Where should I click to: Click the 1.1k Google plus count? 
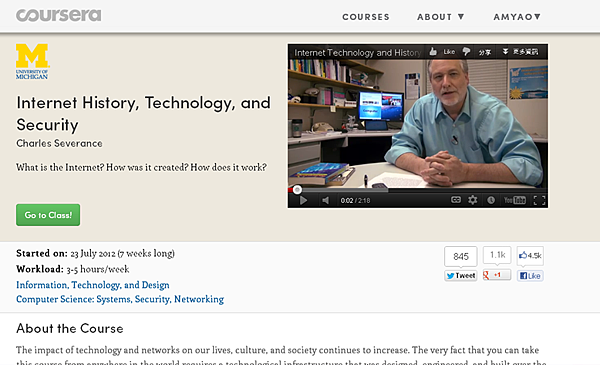tap(497, 255)
